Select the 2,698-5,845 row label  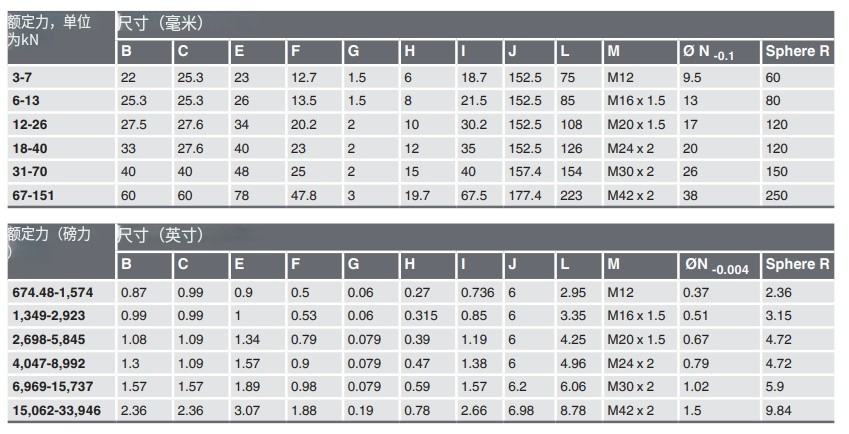pyautogui.click(x=48, y=339)
